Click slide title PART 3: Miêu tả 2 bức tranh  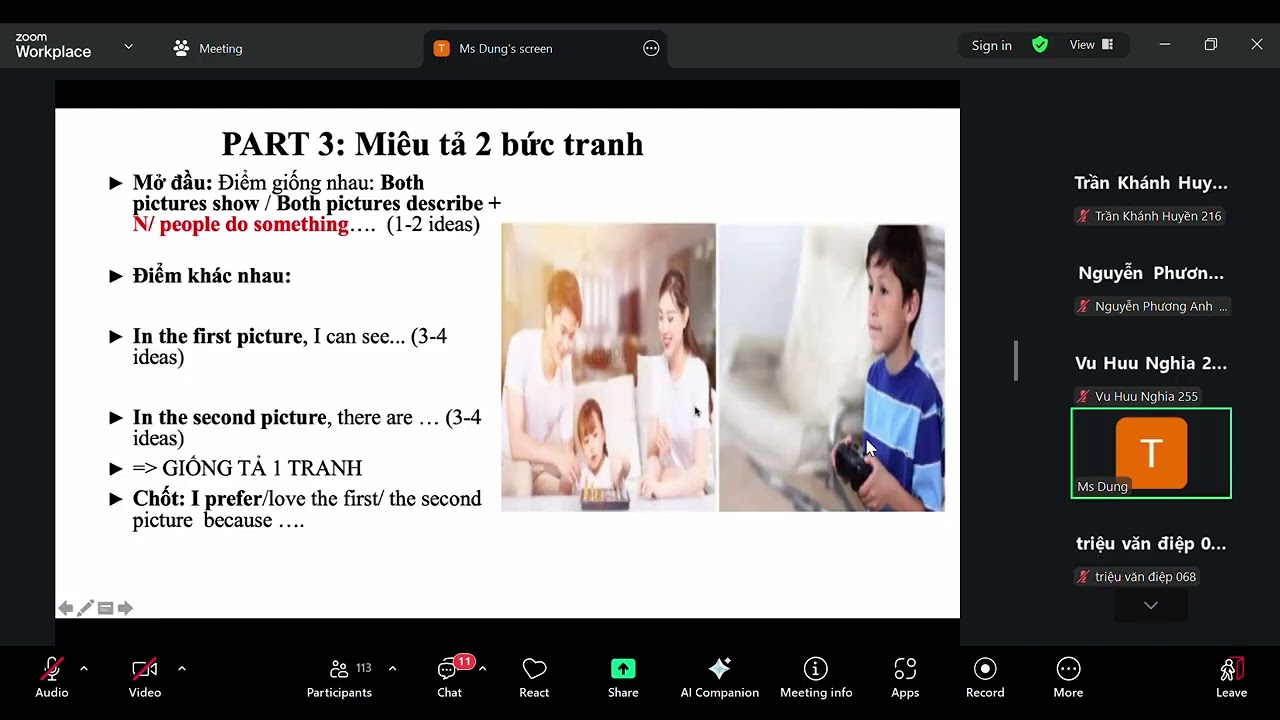pos(432,144)
